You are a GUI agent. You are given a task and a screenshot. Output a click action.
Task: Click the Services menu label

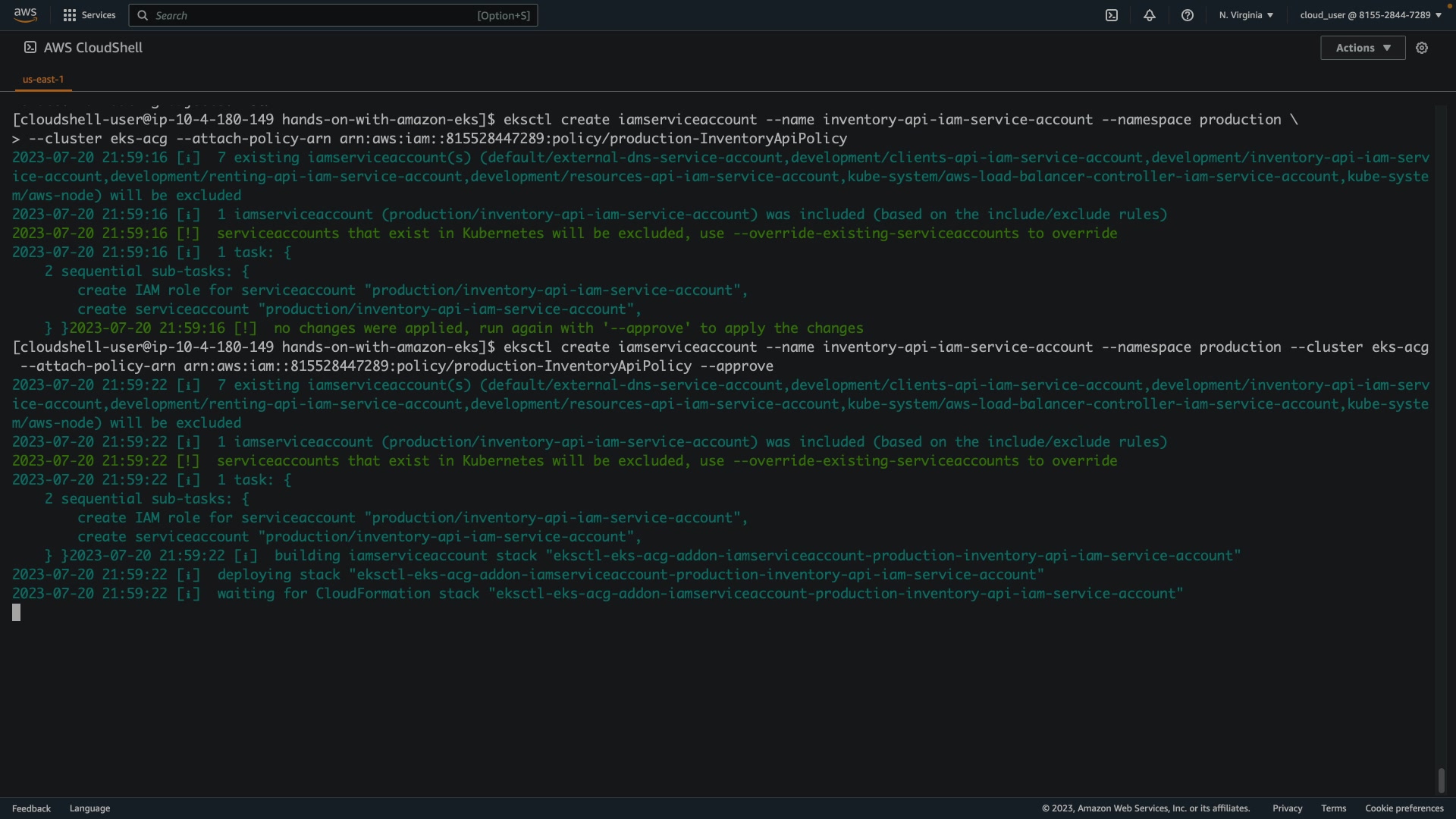[99, 15]
